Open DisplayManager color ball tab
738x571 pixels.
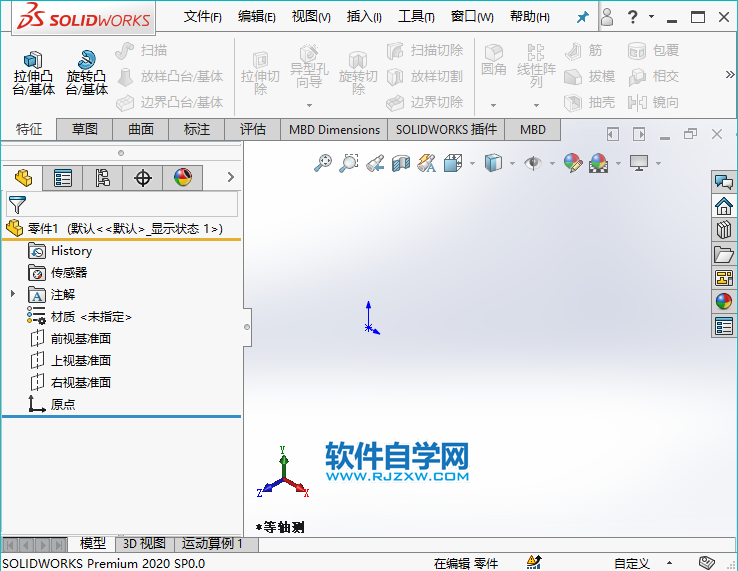pos(183,178)
